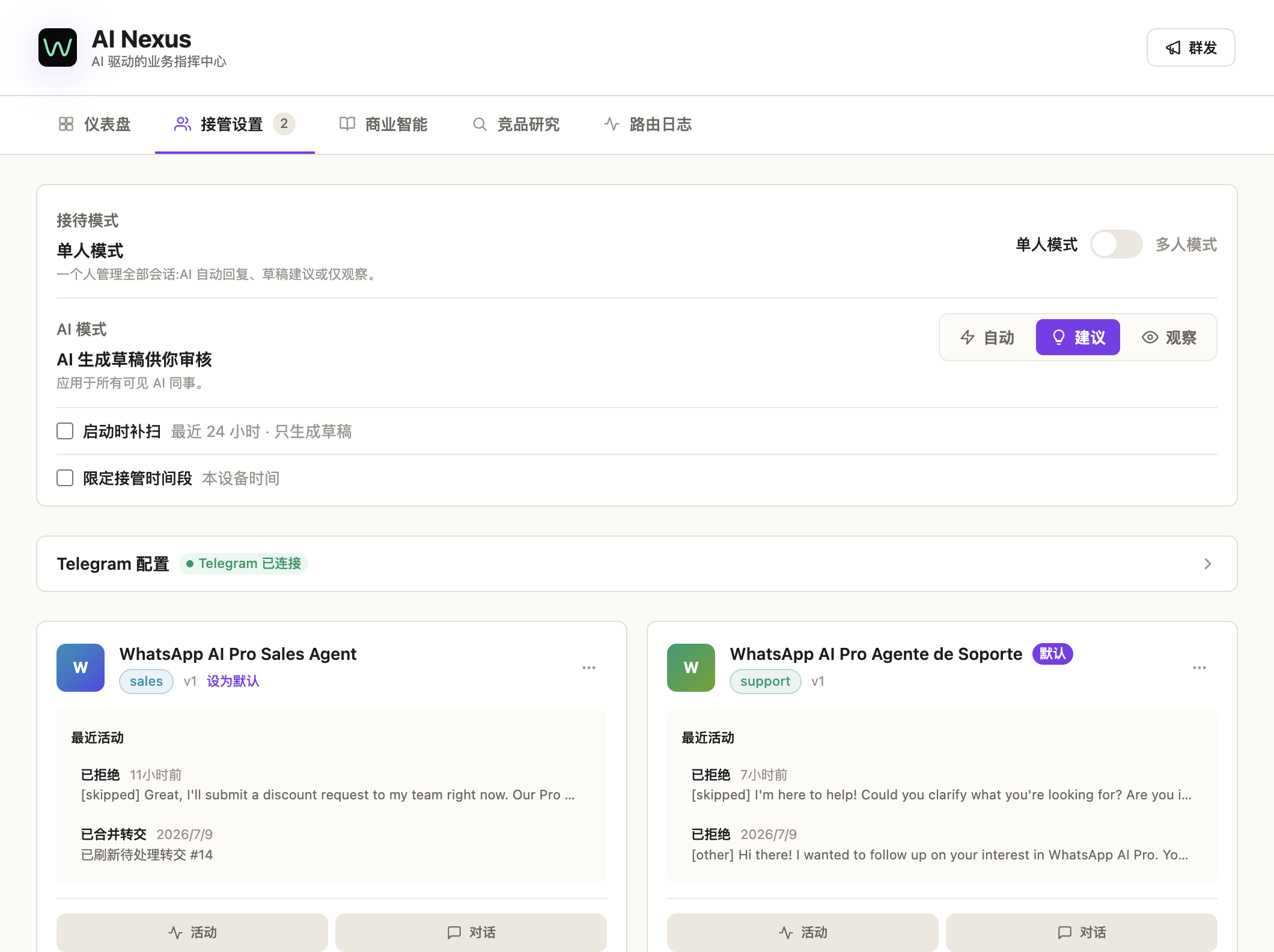Click the 单人模式 label

coord(1046,244)
